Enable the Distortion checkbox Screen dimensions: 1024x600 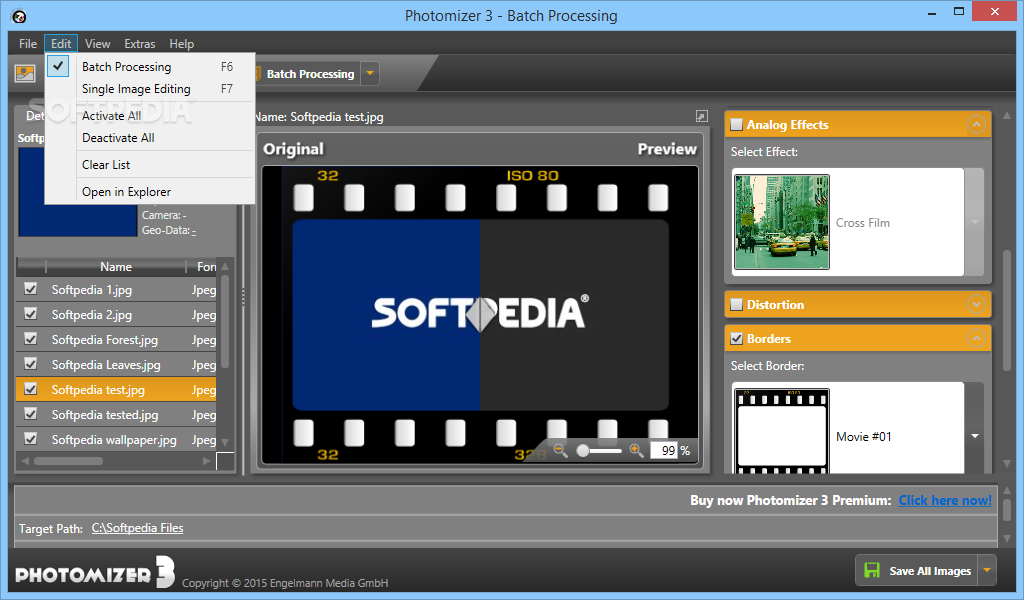(x=736, y=304)
